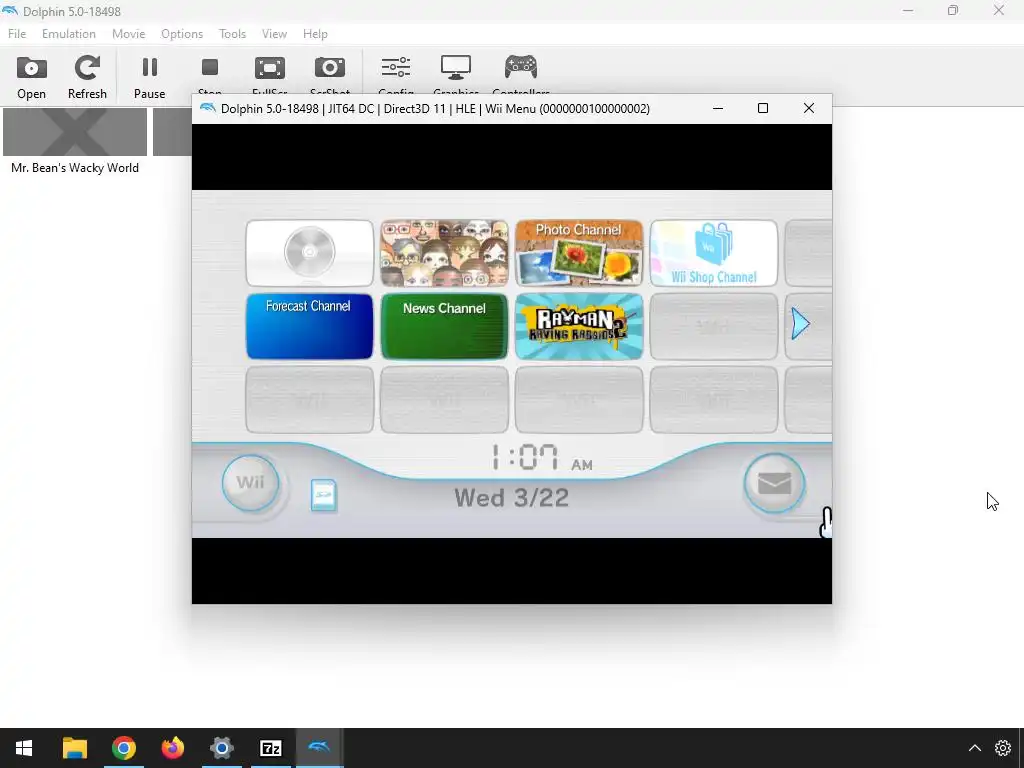This screenshot has height=768, width=1024.
Task: Open the Forecast Channel tile
Action: [310, 326]
